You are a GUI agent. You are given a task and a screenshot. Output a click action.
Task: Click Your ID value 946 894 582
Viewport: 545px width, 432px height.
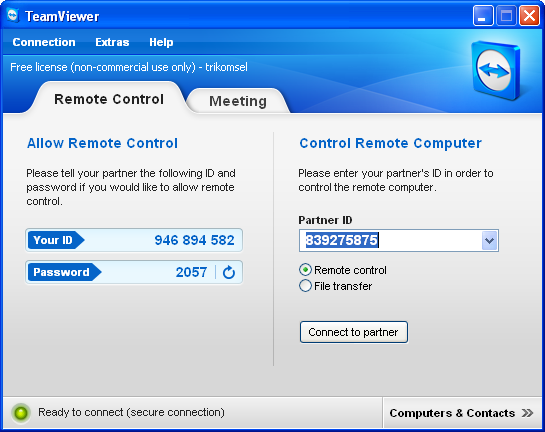(194, 240)
